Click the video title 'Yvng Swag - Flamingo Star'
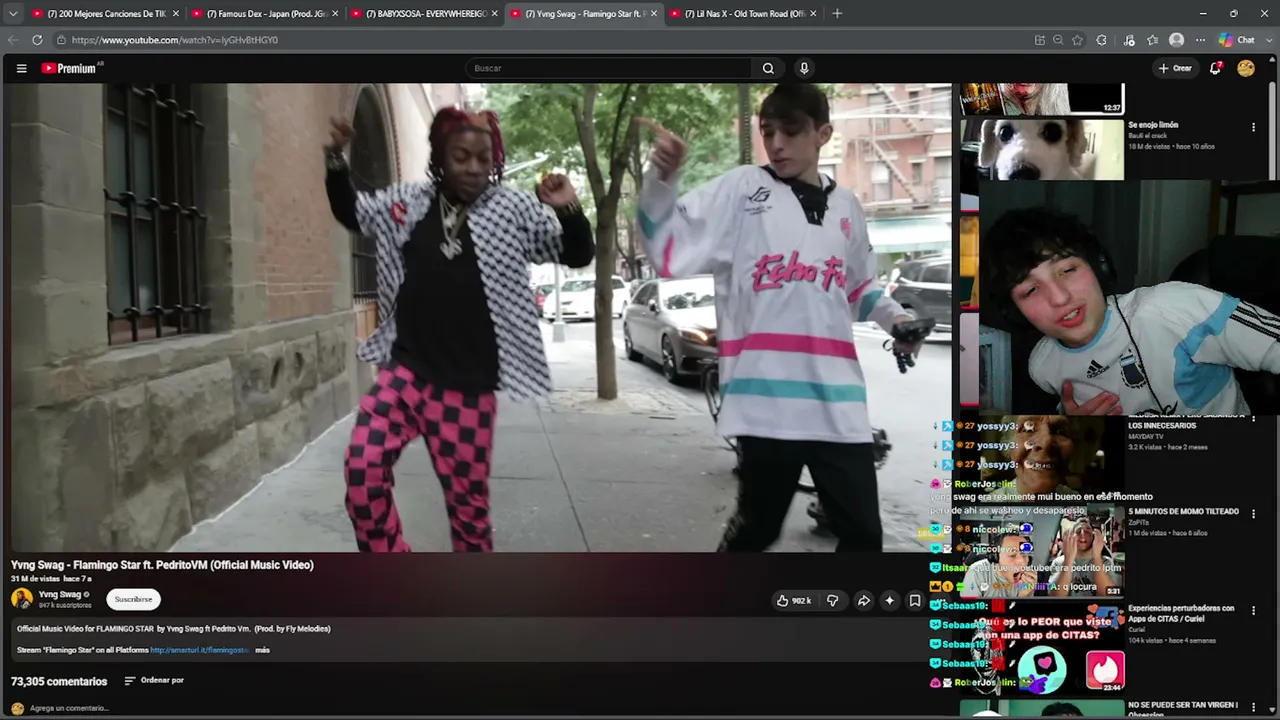 point(162,565)
